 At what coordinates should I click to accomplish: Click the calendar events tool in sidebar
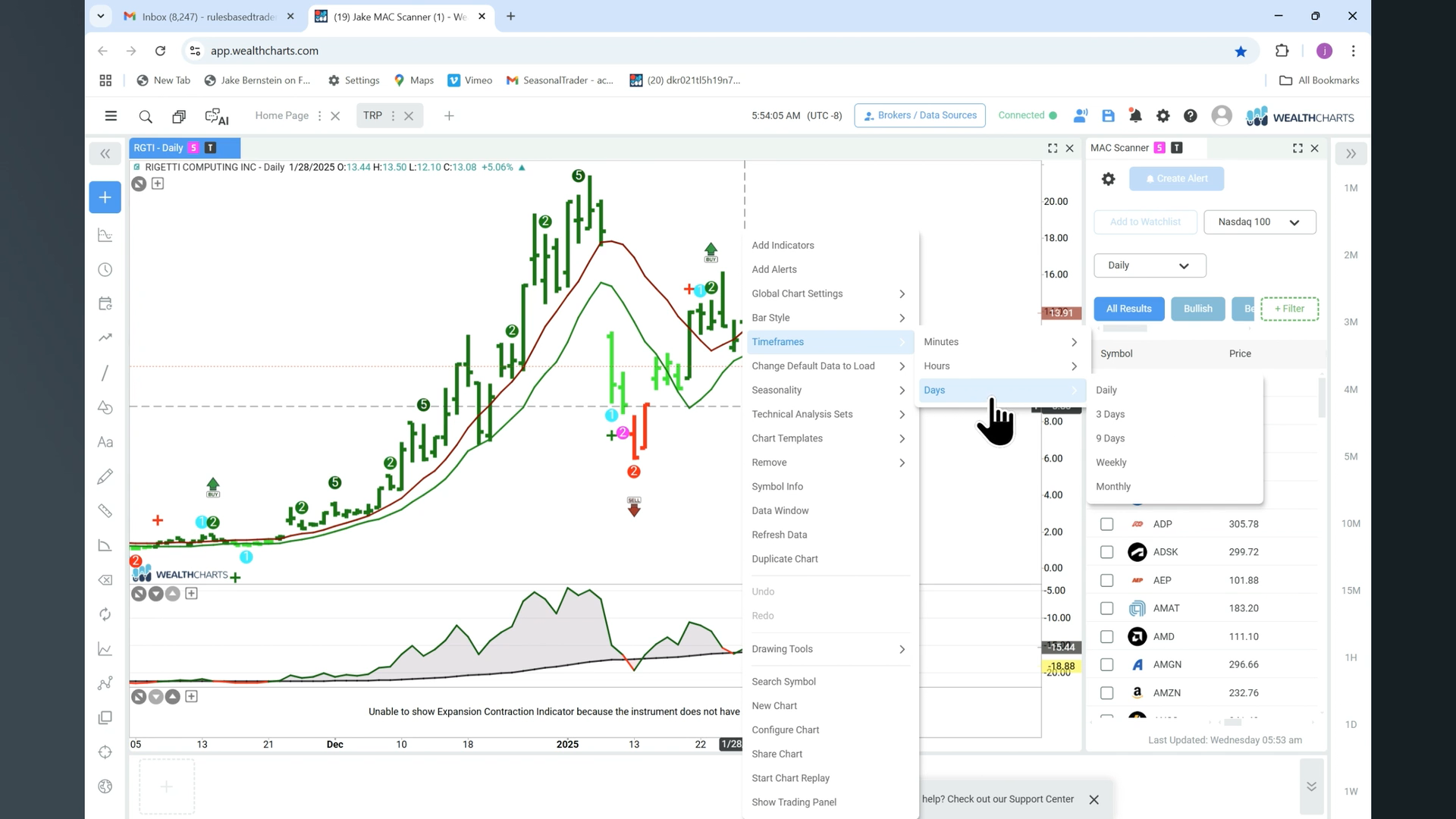[x=105, y=304]
